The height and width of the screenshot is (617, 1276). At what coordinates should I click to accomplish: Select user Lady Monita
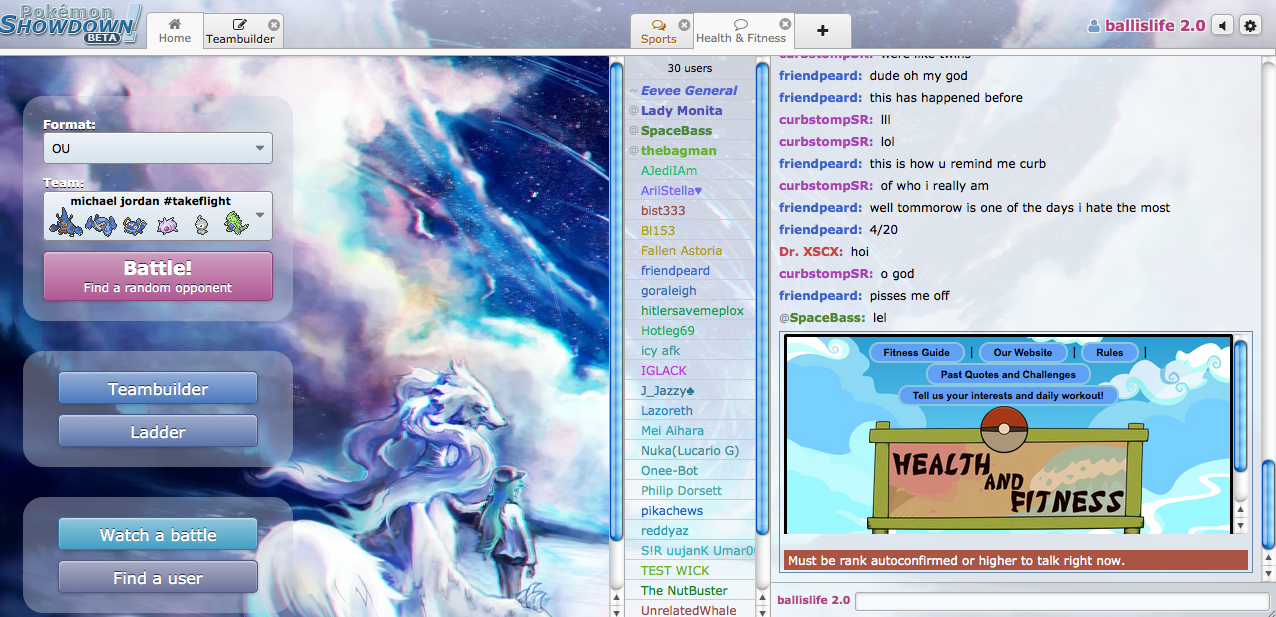(x=690, y=111)
